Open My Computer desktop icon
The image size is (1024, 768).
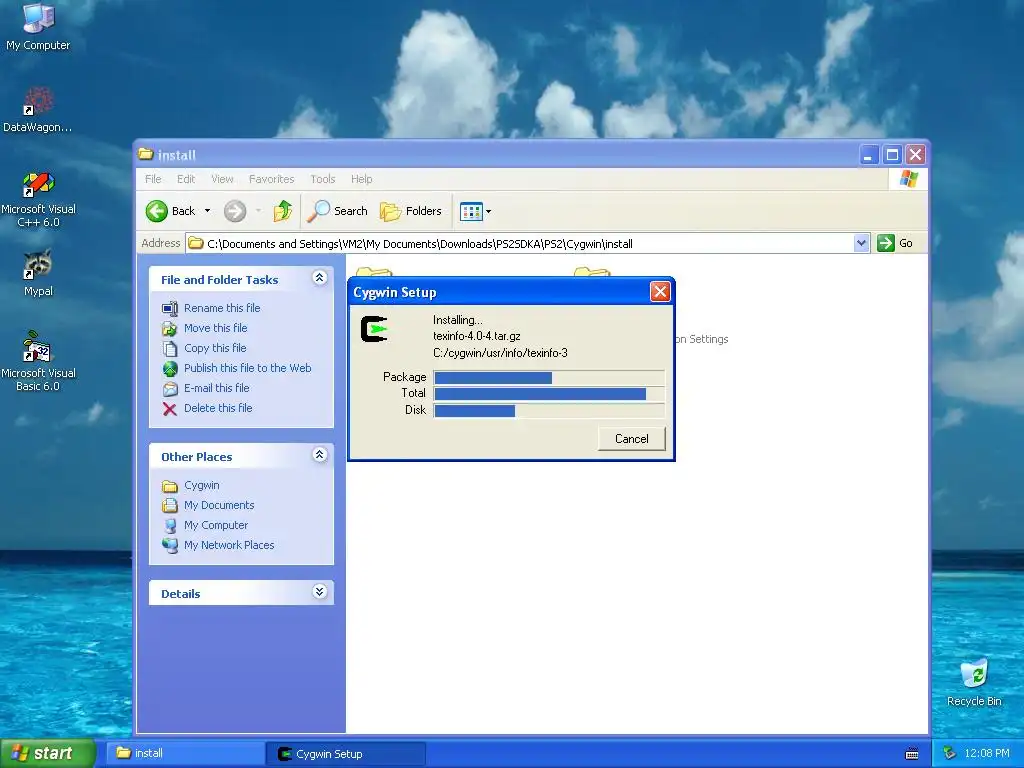(38, 26)
